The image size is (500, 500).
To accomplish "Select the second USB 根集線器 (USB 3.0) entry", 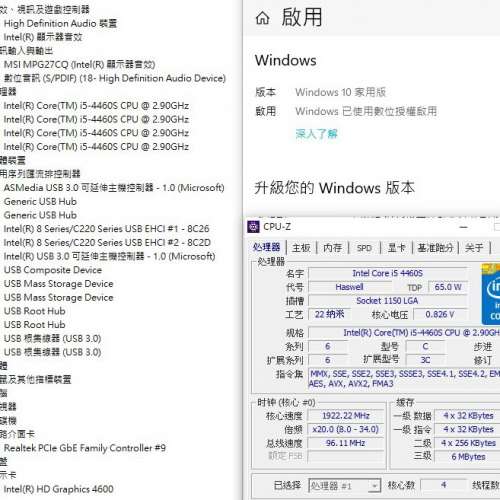I will tap(53, 352).
